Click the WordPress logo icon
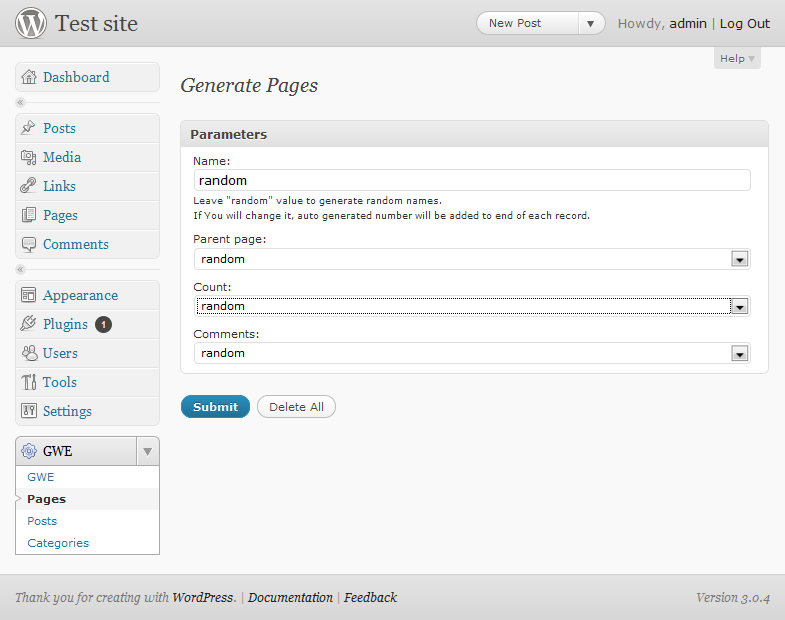The width and height of the screenshot is (785, 620). point(31,23)
